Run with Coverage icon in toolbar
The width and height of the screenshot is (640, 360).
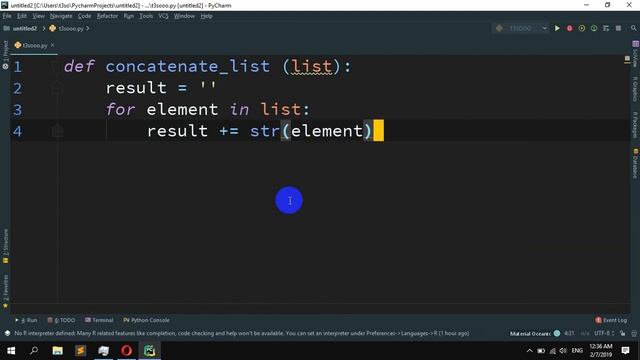(x=582, y=28)
